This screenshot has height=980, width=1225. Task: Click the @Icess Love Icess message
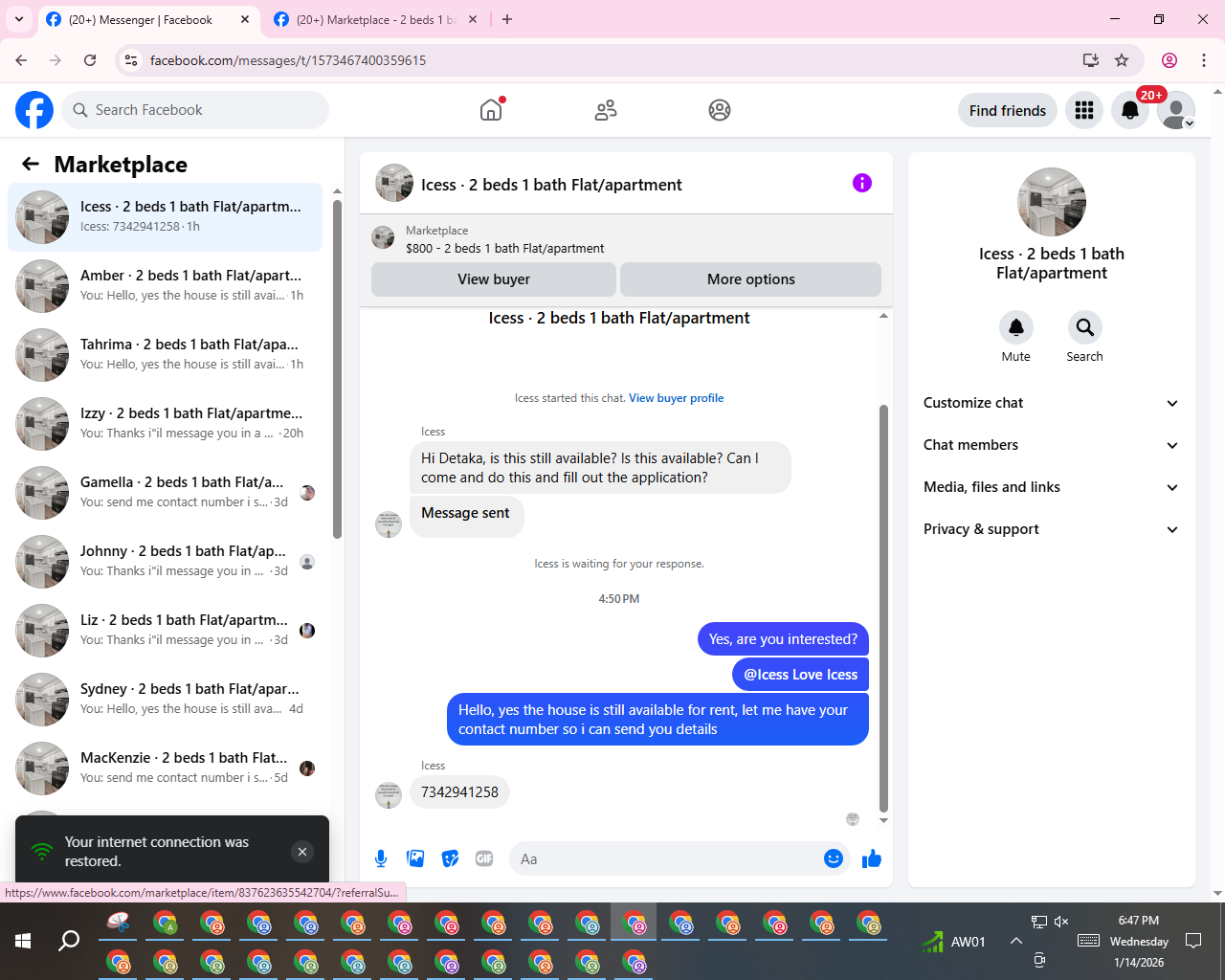[x=800, y=675]
